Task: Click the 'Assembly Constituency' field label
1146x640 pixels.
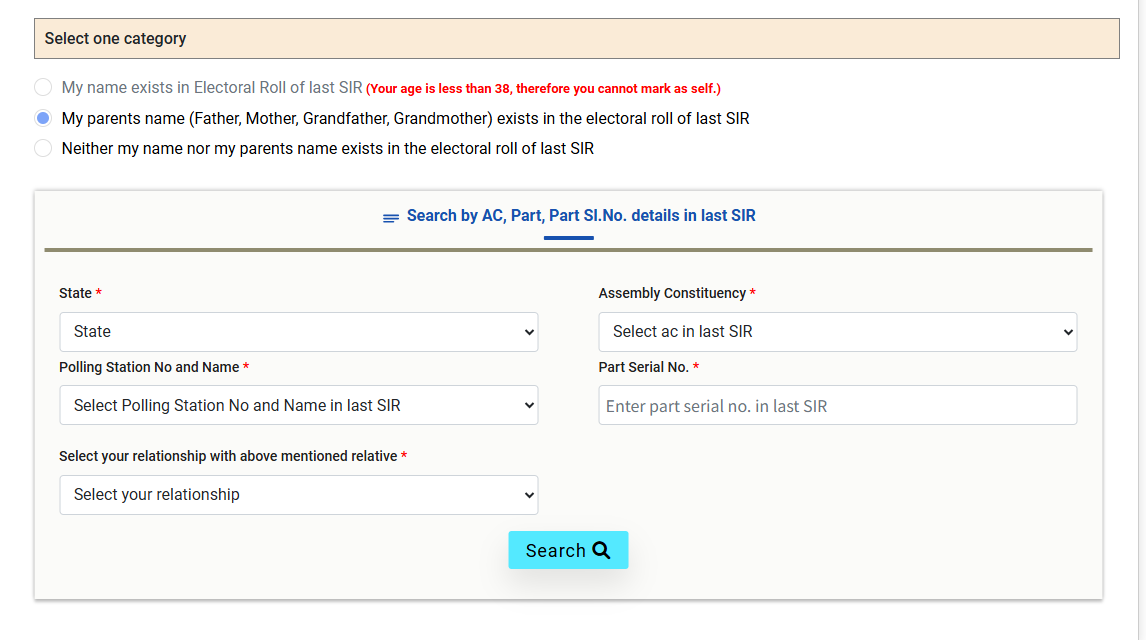Action: tap(672, 293)
